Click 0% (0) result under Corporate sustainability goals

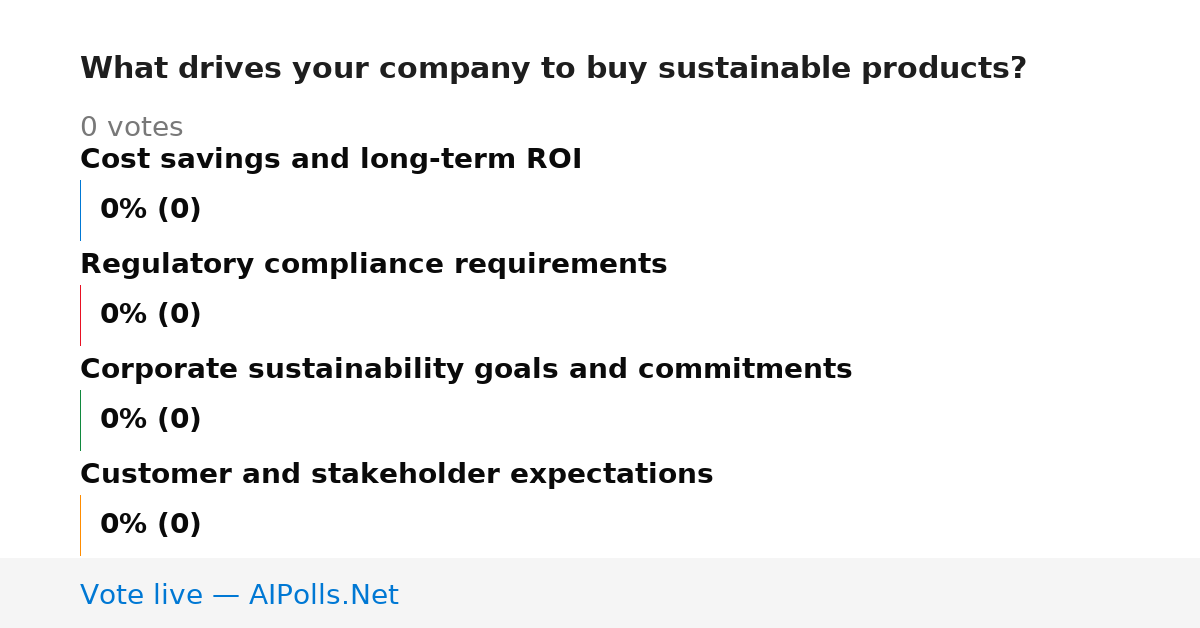pos(150,420)
